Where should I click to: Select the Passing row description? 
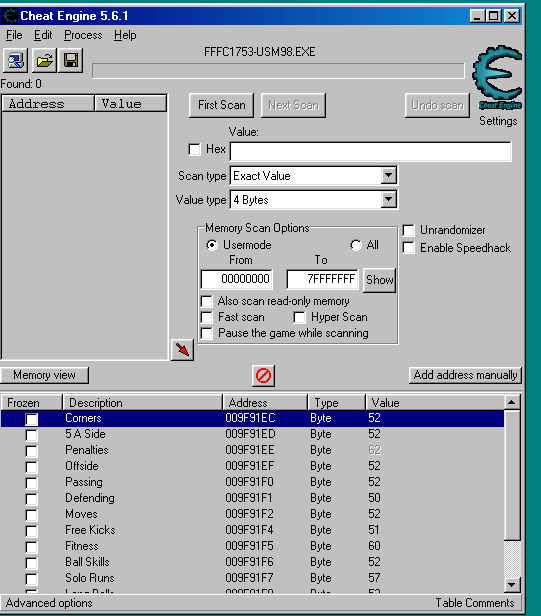[84, 482]
